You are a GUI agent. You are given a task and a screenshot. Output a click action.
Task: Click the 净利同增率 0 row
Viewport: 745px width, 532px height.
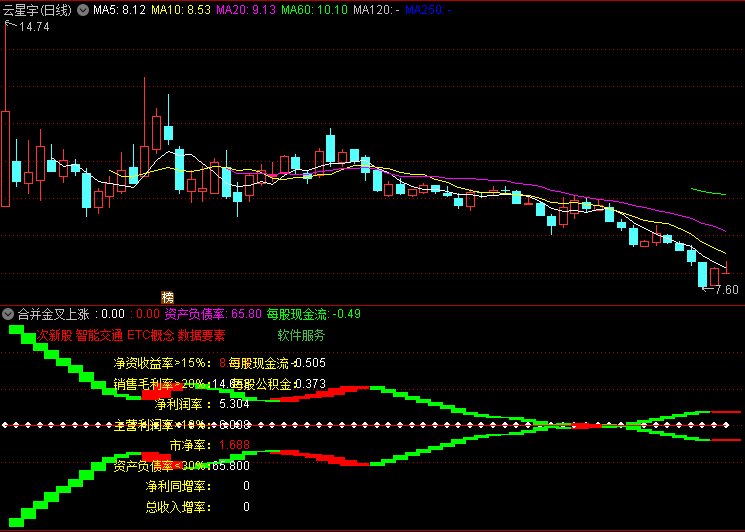[198, 486]
